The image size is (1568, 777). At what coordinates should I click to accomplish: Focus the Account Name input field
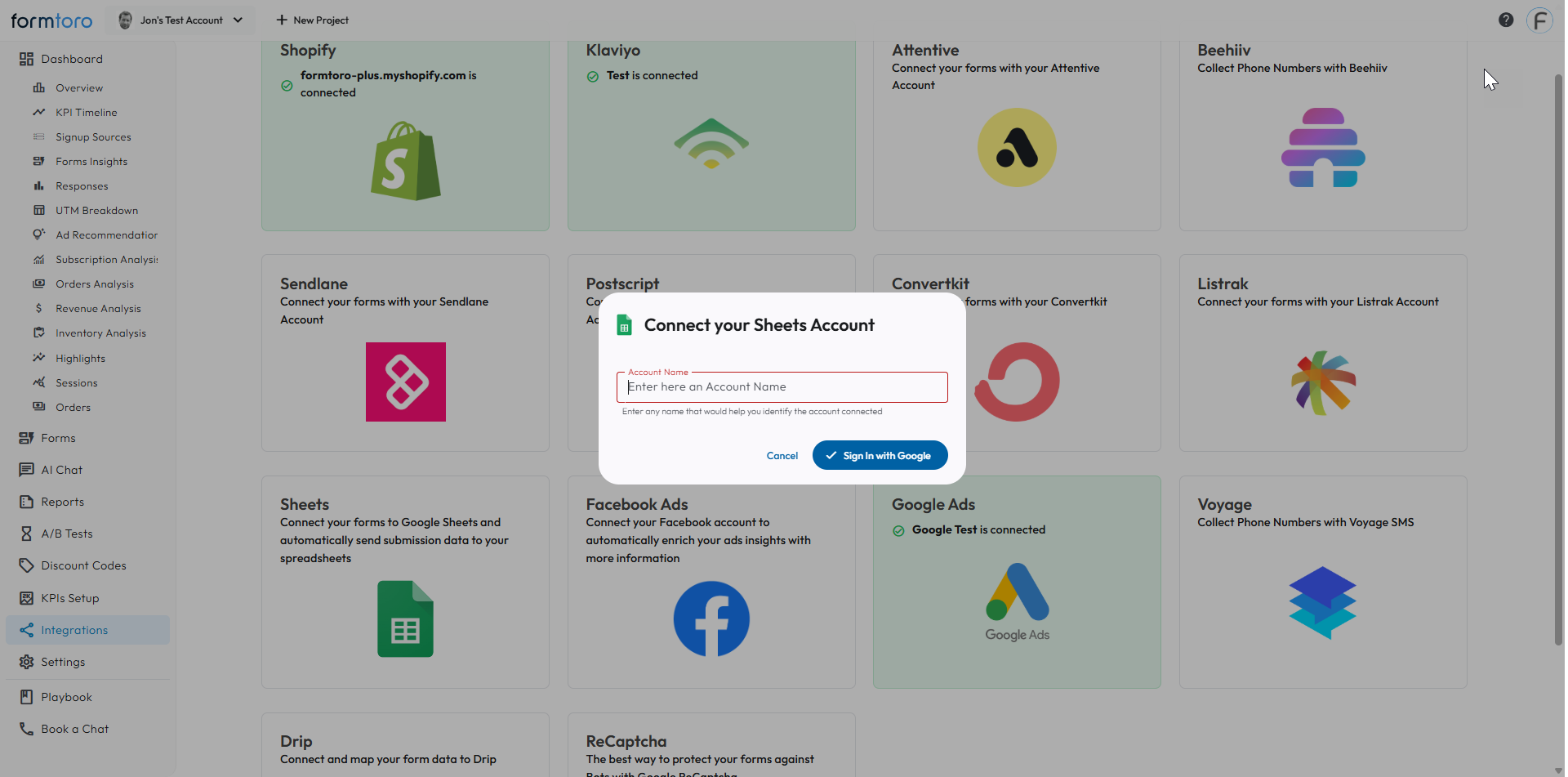point(782,387)
